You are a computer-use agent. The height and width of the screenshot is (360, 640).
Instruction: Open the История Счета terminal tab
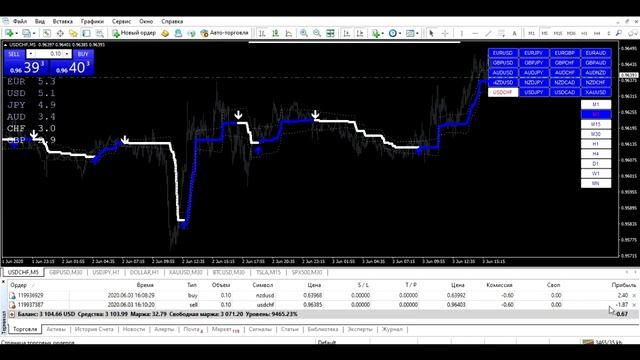tap(94, 329)
